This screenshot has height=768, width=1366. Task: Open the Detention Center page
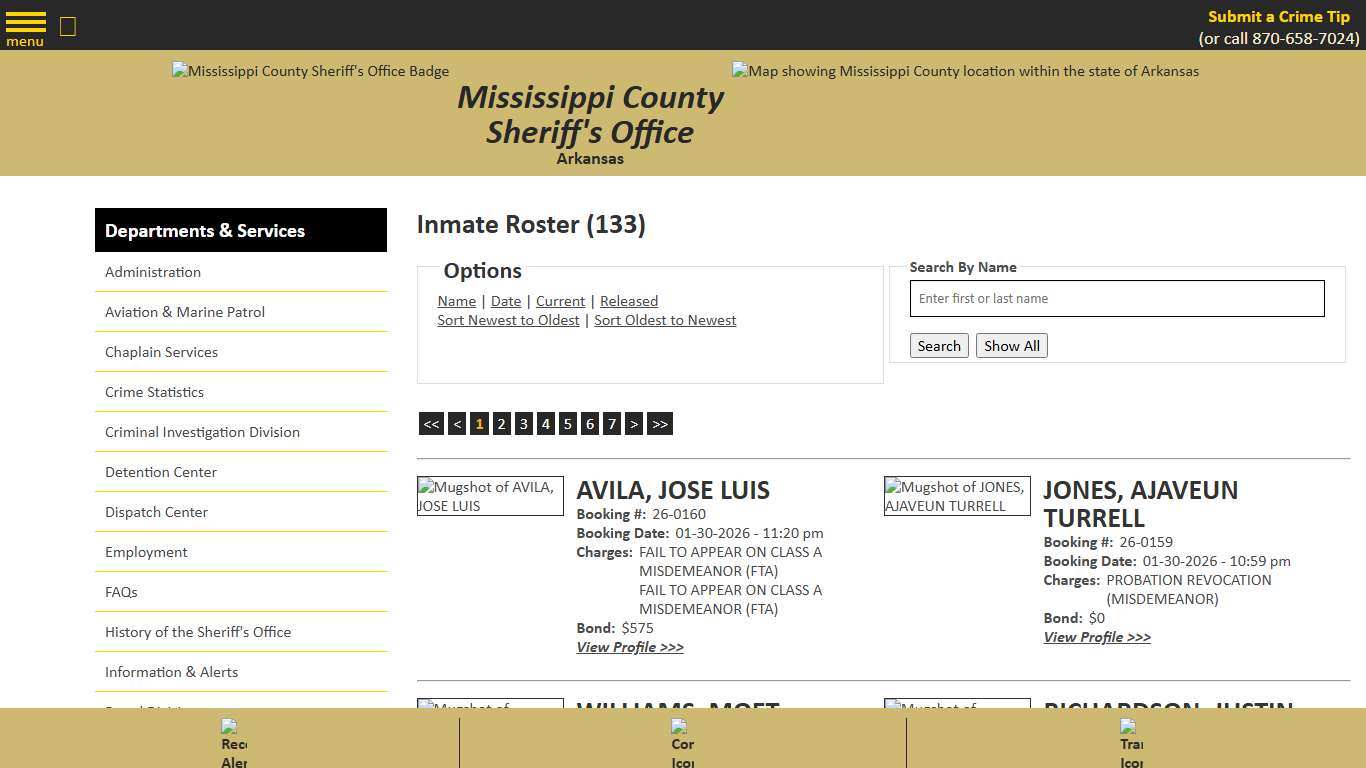160,472
